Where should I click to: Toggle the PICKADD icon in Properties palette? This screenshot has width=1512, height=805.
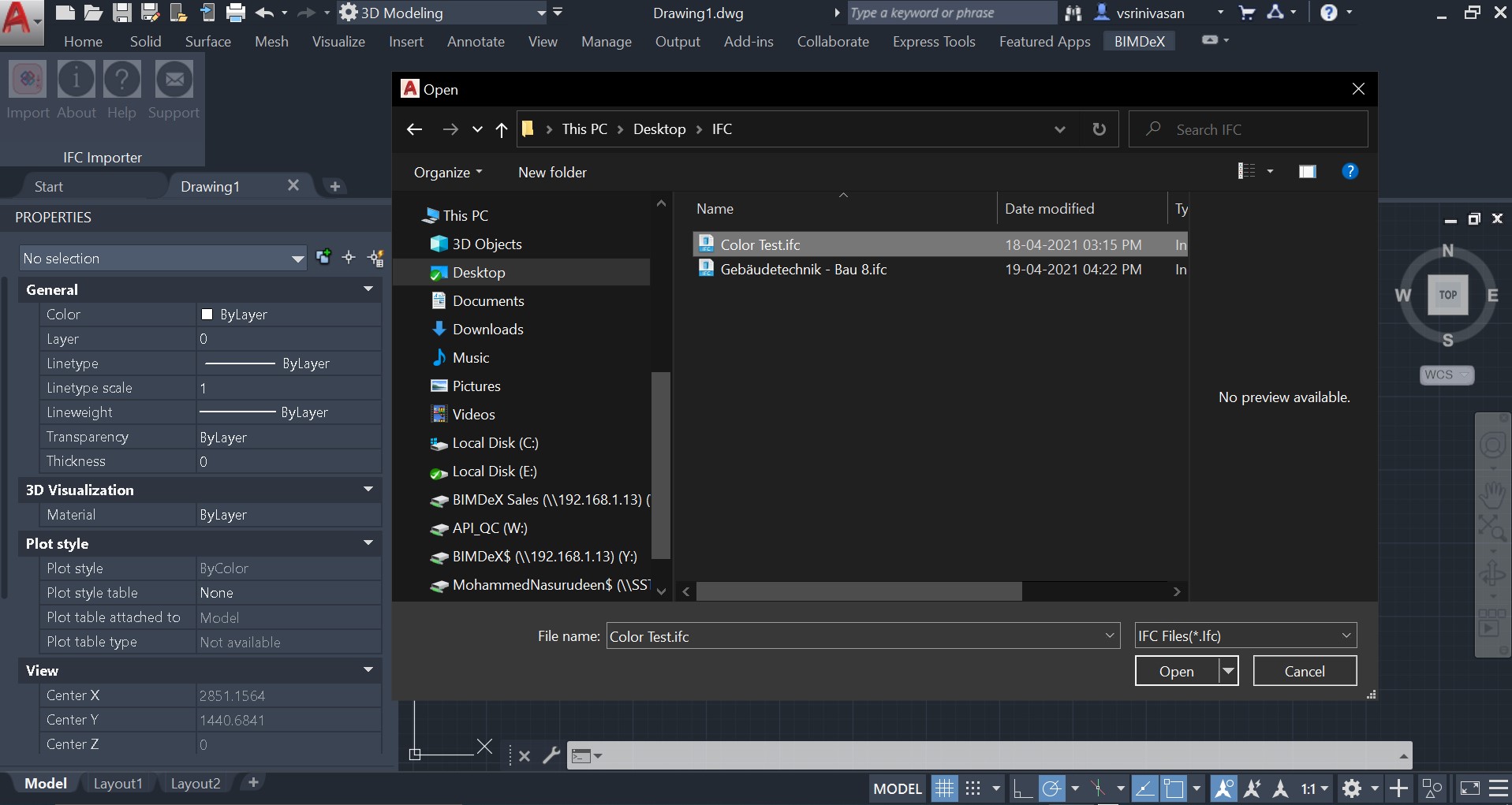coord(323,257)
